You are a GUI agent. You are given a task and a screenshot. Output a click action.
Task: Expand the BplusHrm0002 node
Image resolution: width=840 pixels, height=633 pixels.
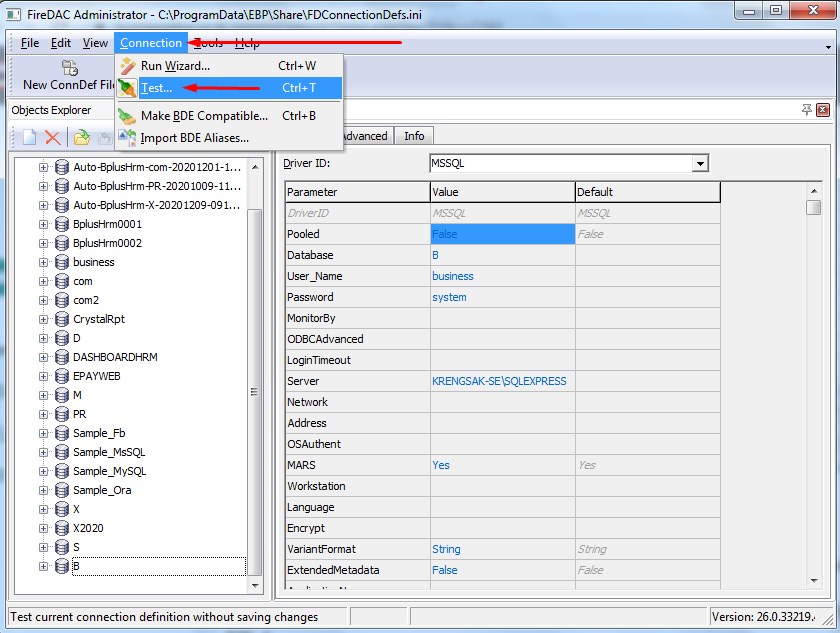(43, 243)
